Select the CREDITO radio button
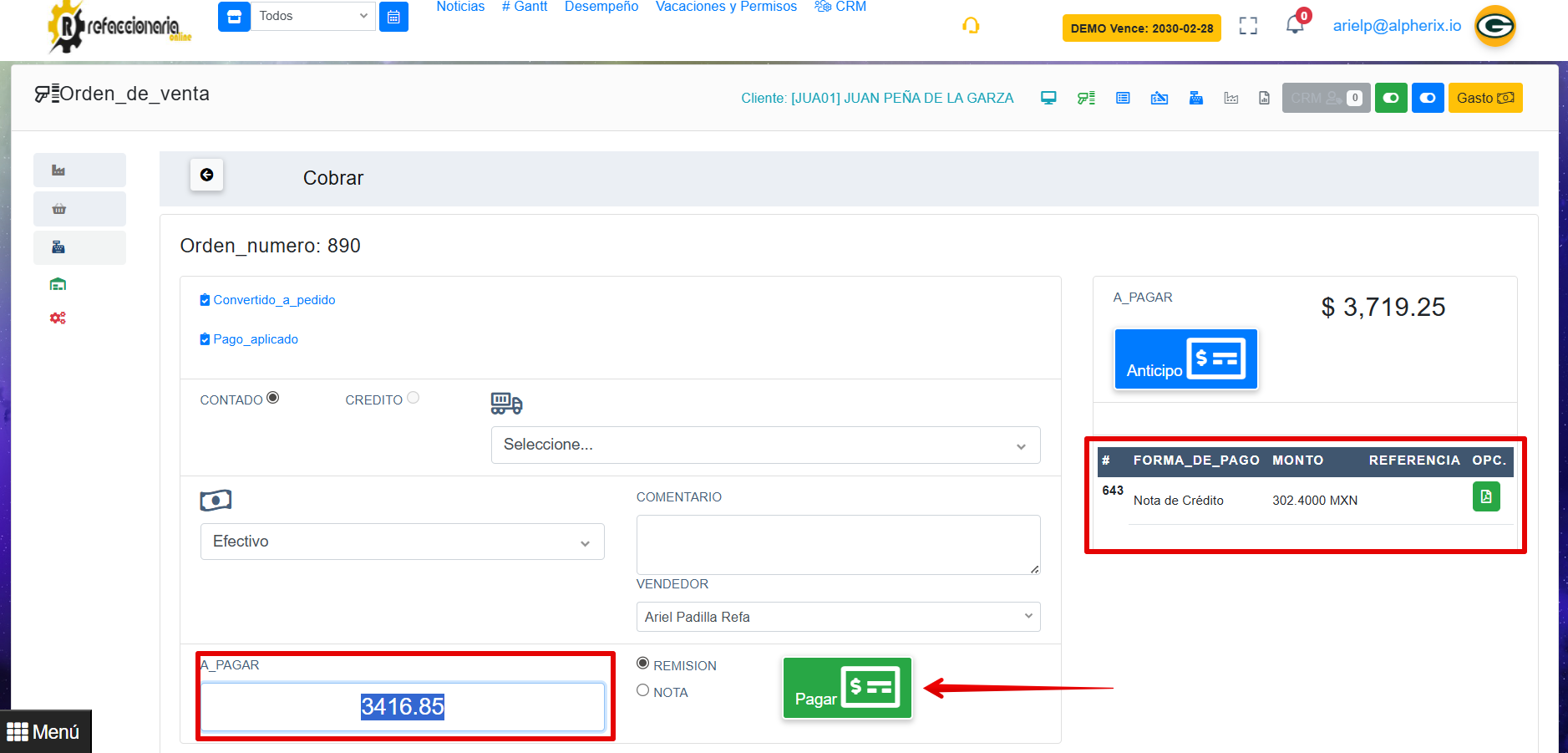Screen dimensions: 1568x753 [413, 398]
